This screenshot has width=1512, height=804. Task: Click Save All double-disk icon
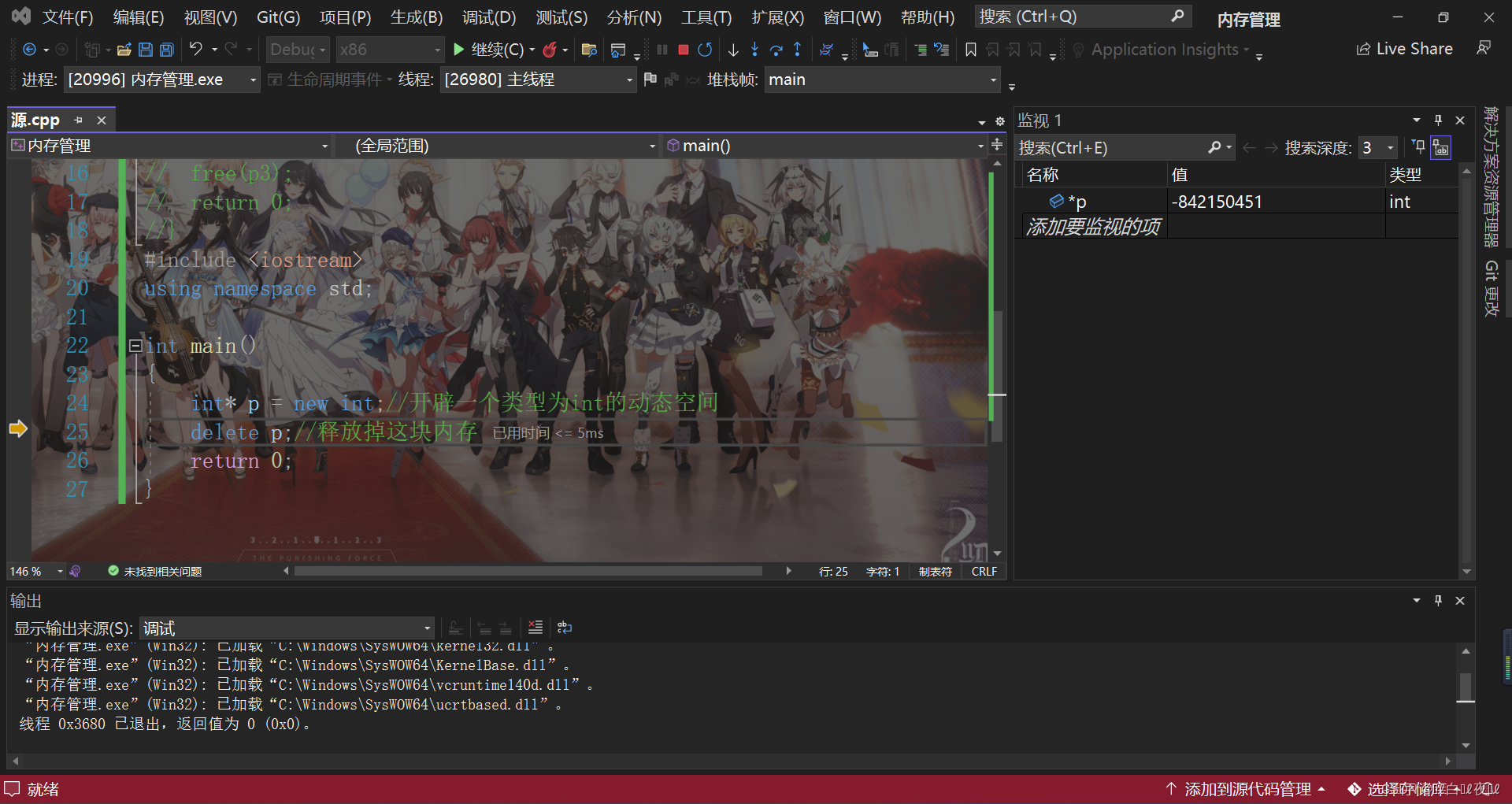point(167,50)
